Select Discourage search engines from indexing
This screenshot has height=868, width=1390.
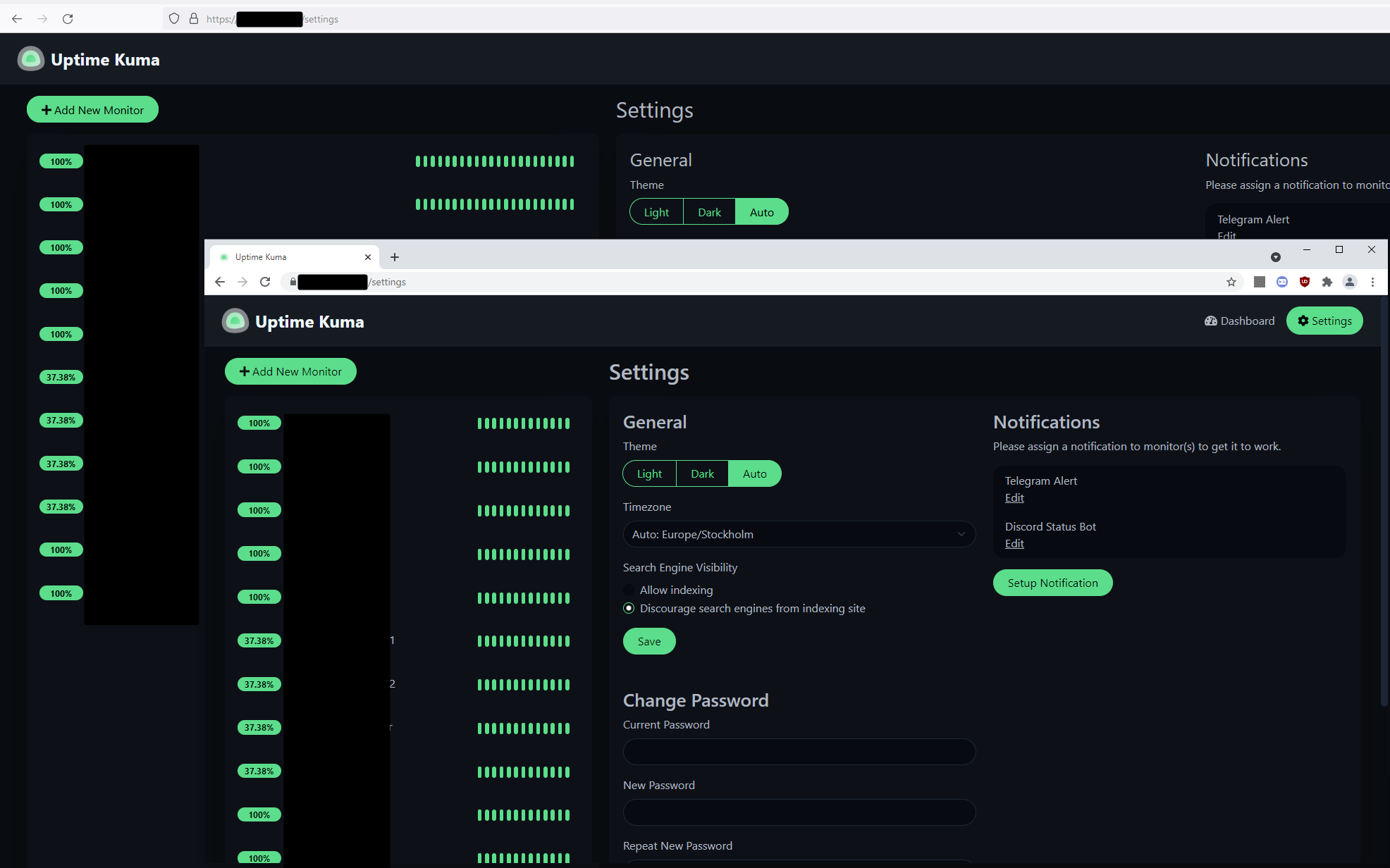[629, 608]
